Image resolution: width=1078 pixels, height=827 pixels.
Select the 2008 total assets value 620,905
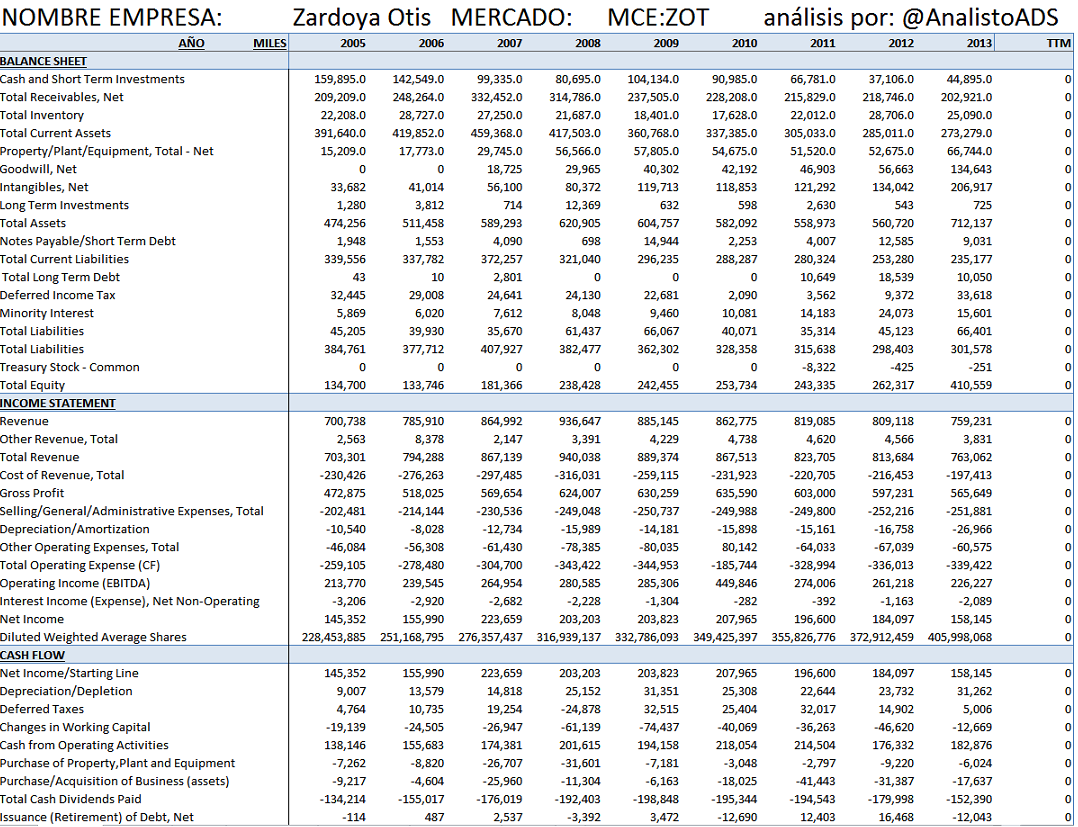pos(580,223)
